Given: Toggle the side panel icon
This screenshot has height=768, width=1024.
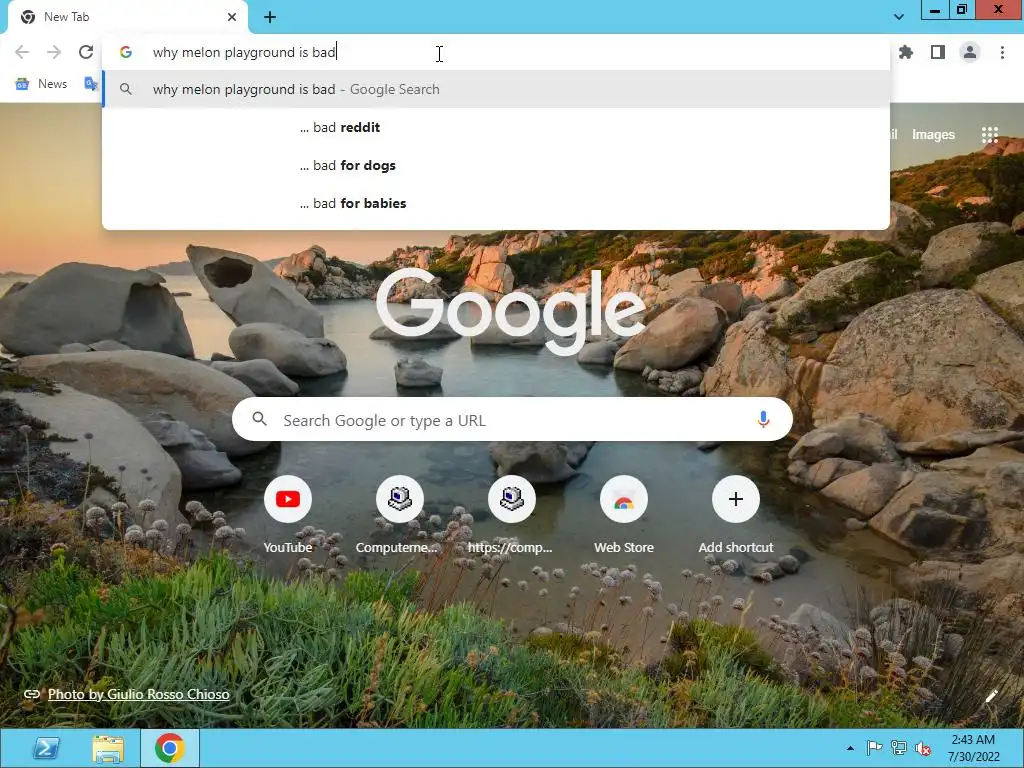Looking at the screenshot, I should click(x=938, y=52).
